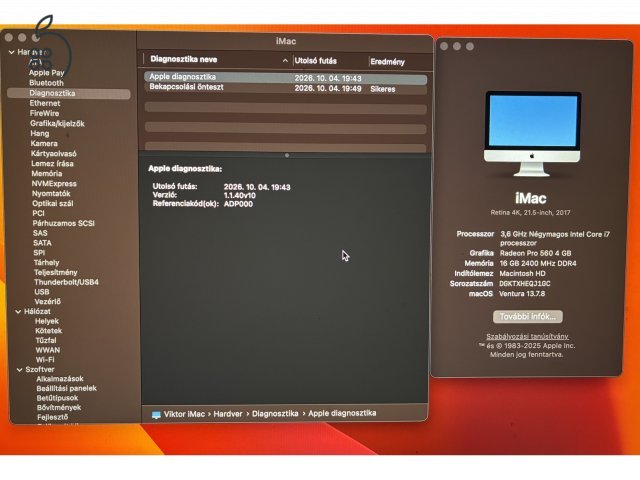Select Apple Pay in the sidebar

[47, 73]
